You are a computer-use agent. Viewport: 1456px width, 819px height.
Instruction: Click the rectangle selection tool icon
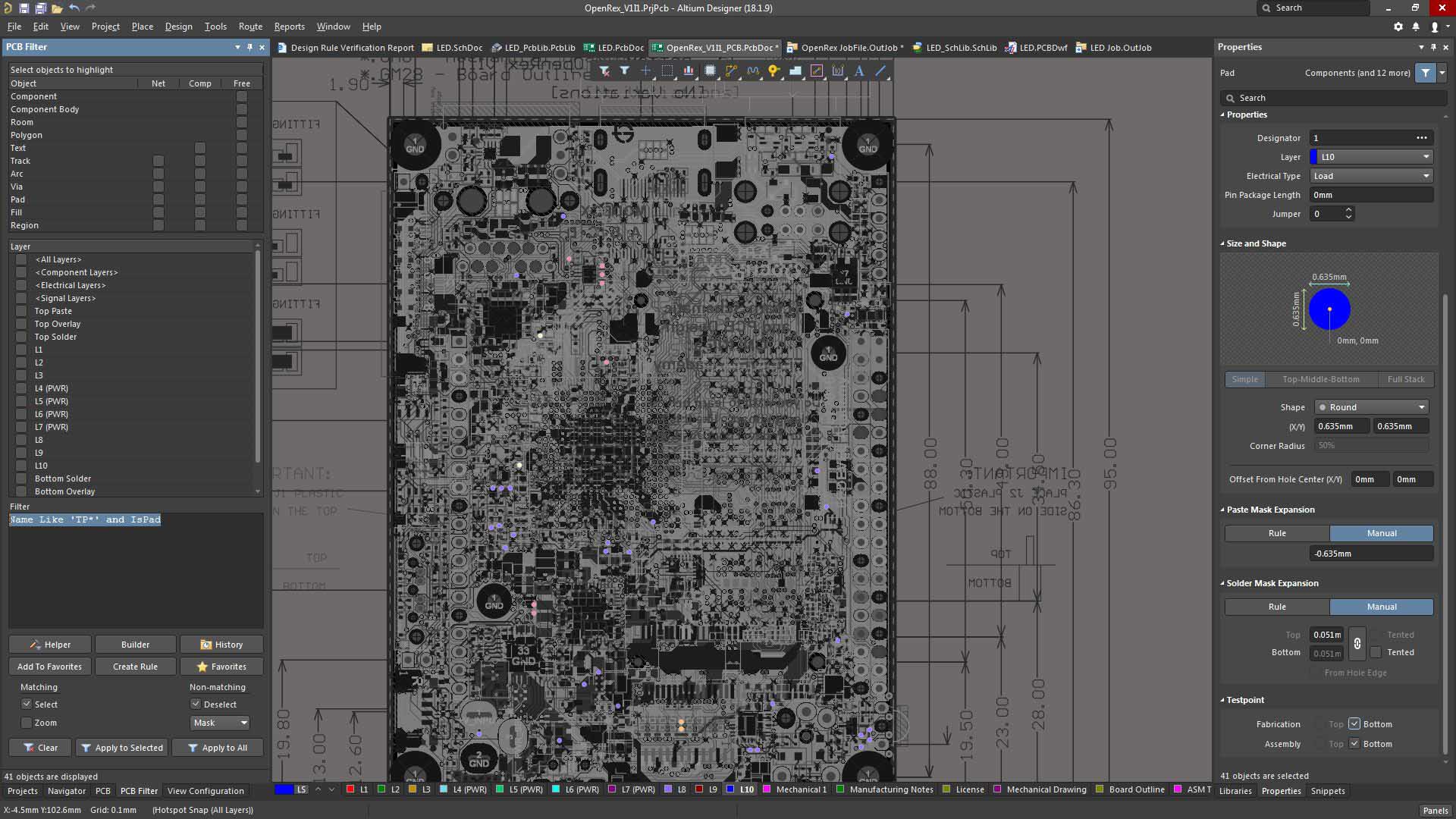667,71
